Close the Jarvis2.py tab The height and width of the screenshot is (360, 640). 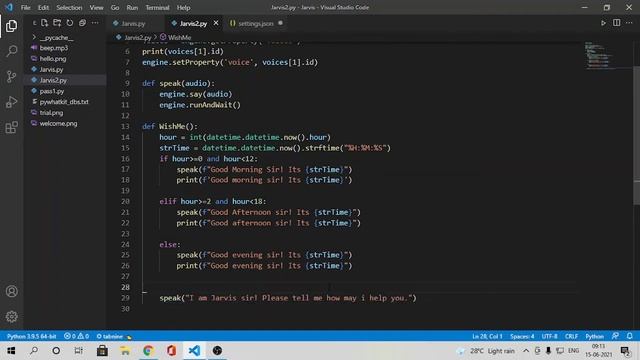[216, 23]
